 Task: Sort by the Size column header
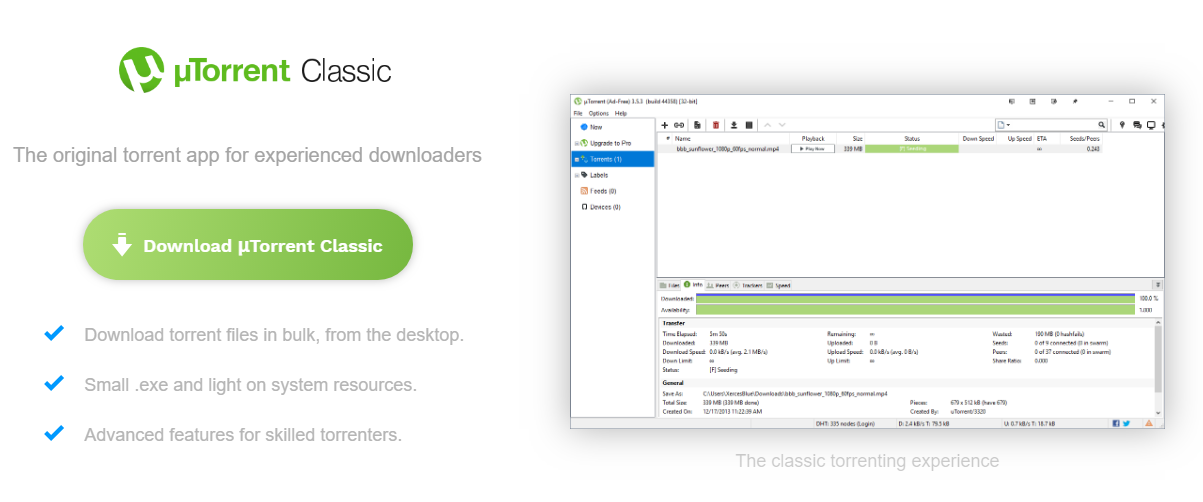click(857, 138)
